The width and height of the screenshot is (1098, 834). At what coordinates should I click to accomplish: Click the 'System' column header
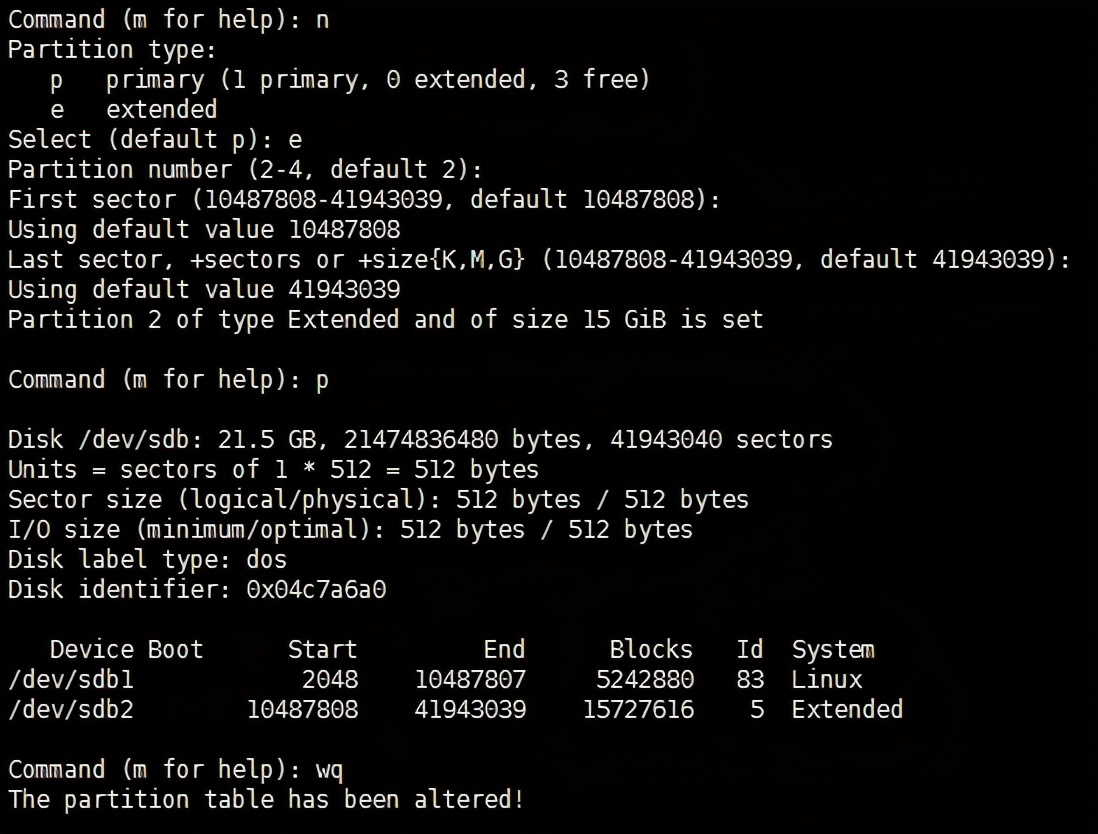coord(833,650)
